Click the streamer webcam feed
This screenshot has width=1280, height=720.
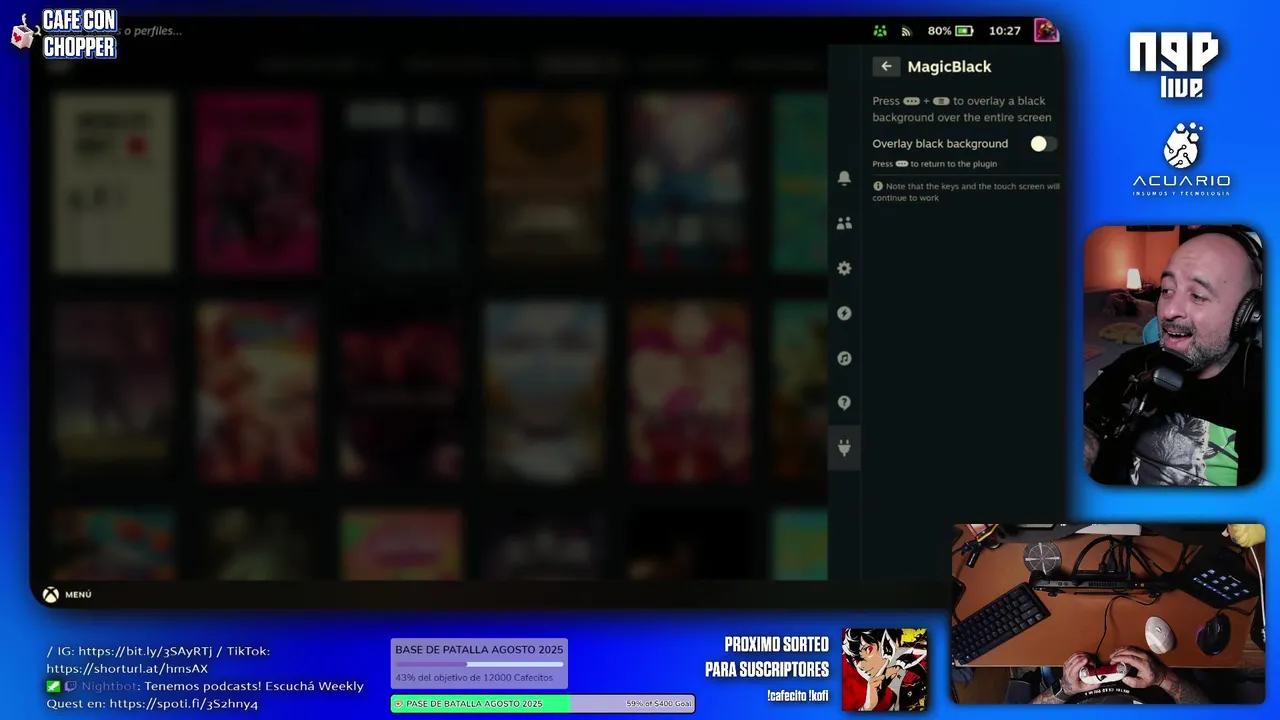1173,356
